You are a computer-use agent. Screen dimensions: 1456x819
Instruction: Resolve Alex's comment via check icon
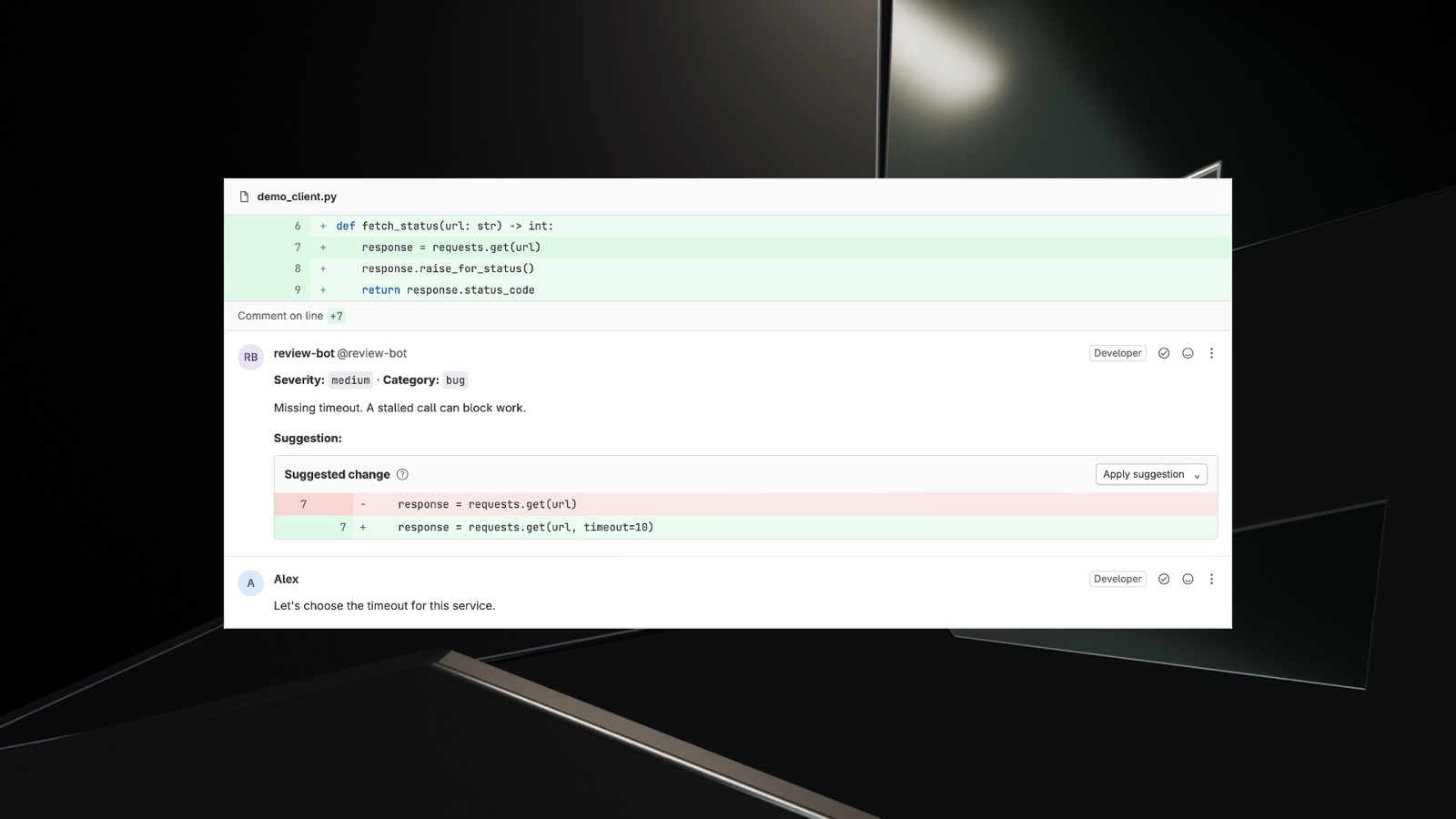[1164, 579]
